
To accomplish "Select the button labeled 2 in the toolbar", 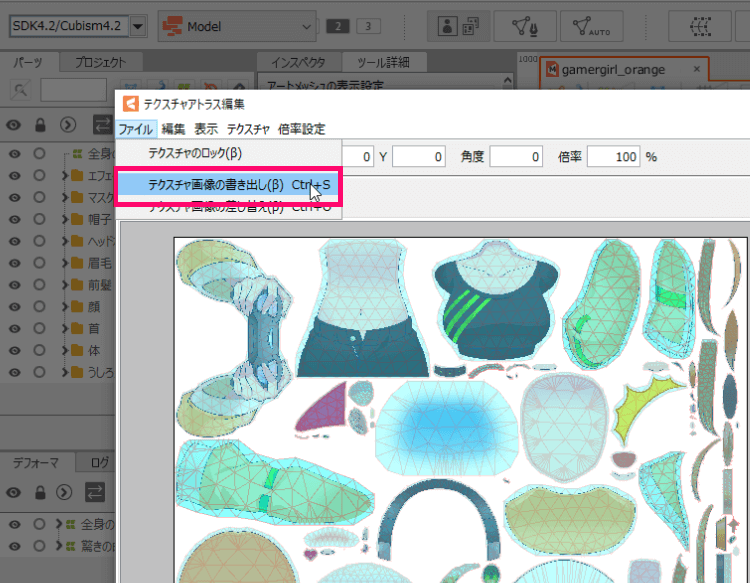I will (338, 26).
